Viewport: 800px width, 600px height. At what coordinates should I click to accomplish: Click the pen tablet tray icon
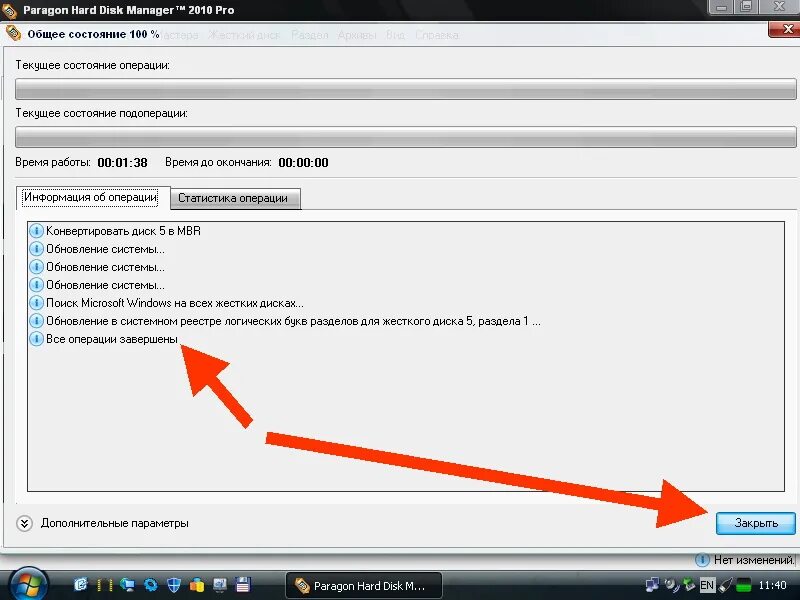click(726, 585)
